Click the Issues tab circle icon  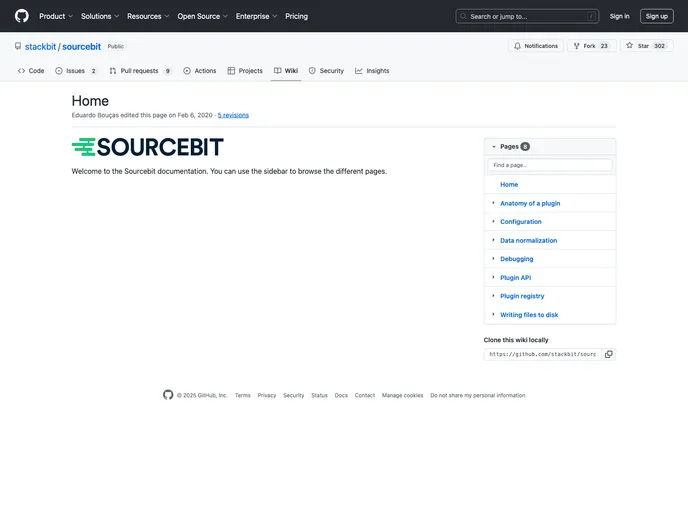59,71
